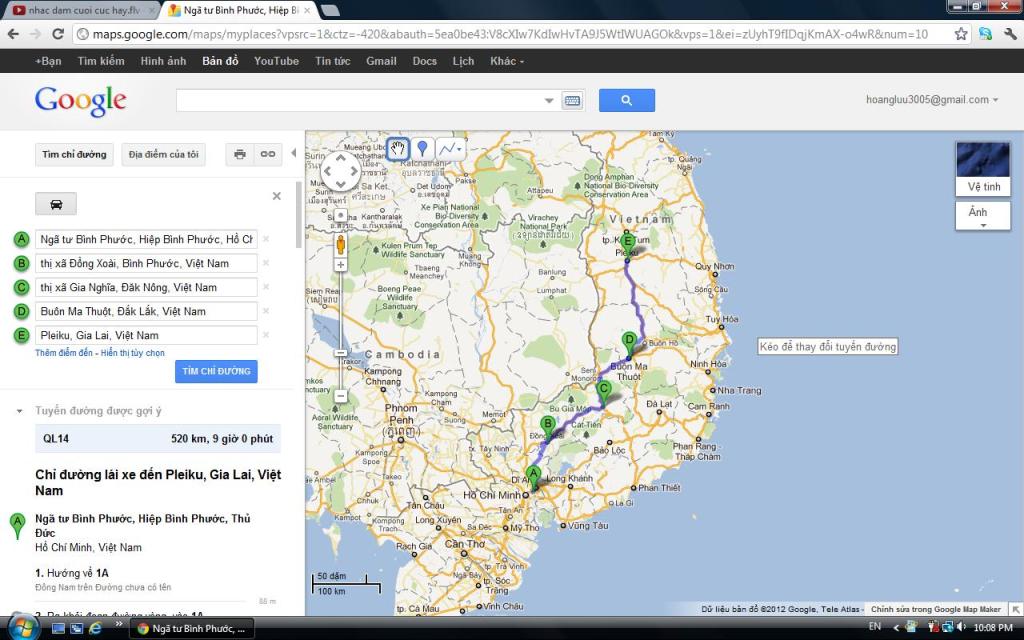Remove Buôn Ma Thuột destination with its x
This screenshot has height=640, width=1024.
pos(266,311)
